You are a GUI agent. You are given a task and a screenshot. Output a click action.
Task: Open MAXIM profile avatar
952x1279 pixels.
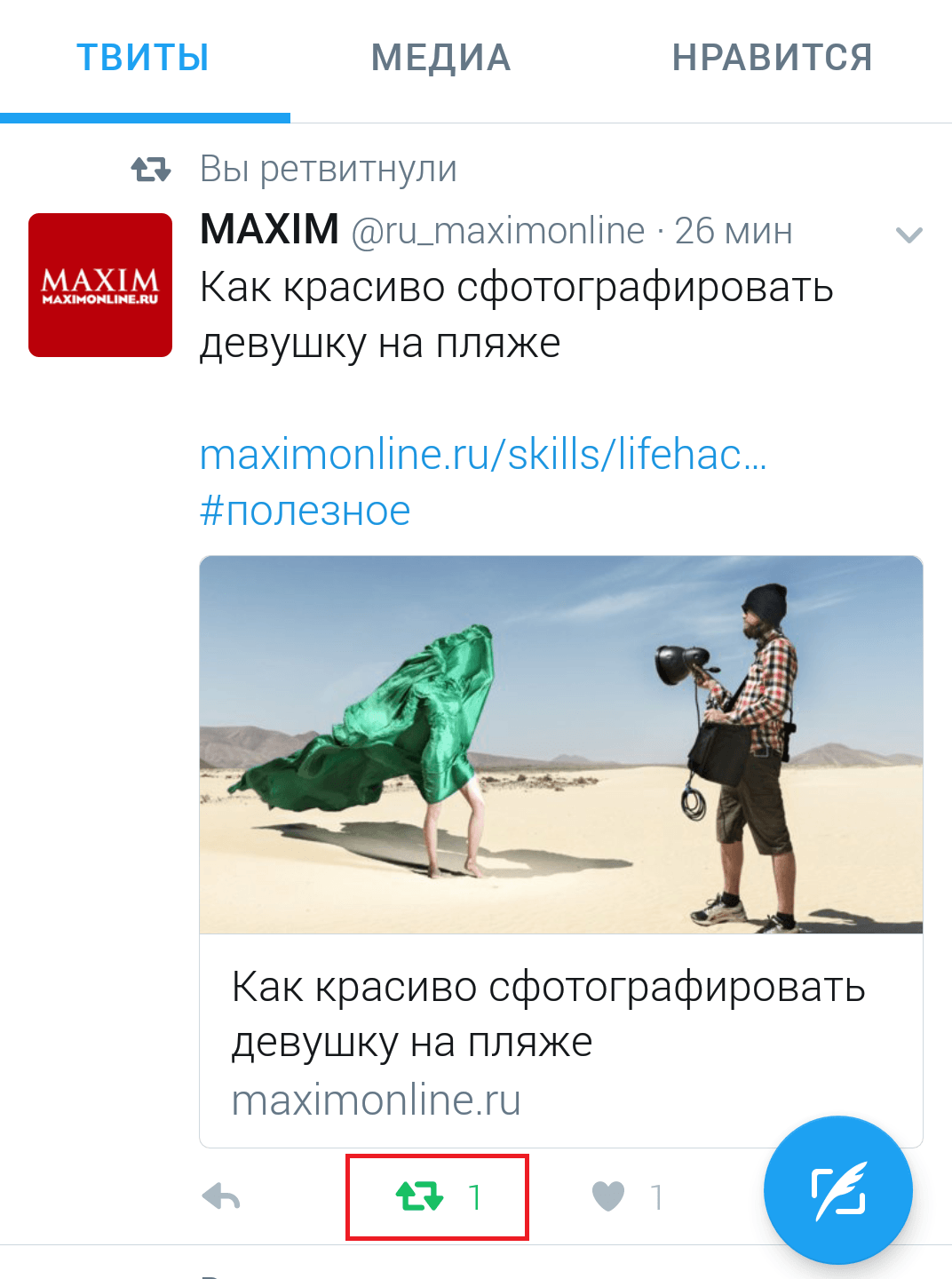point(100,285)
